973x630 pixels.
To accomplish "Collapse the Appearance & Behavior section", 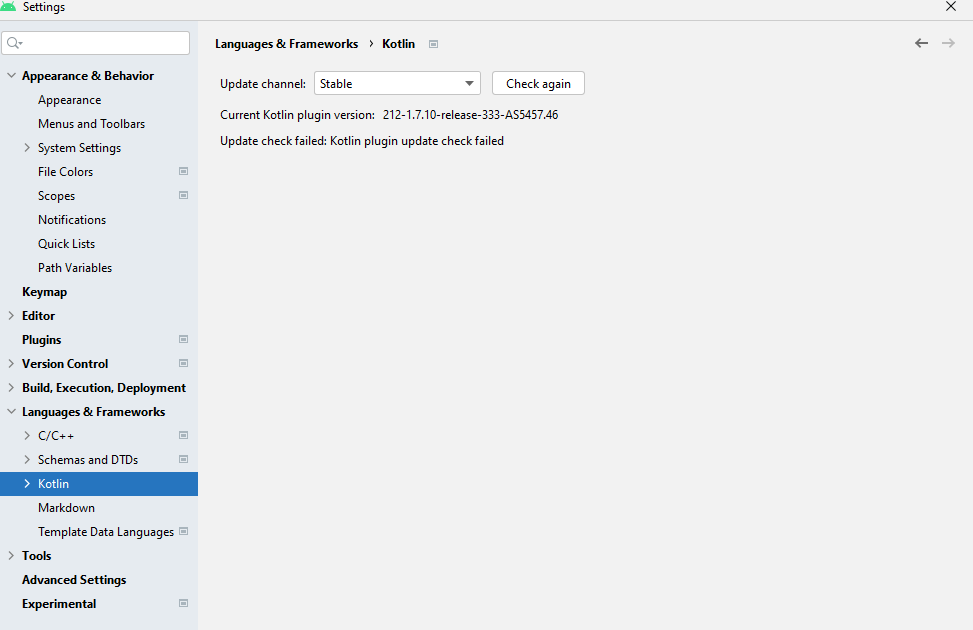I will click(x=11, y=75).
